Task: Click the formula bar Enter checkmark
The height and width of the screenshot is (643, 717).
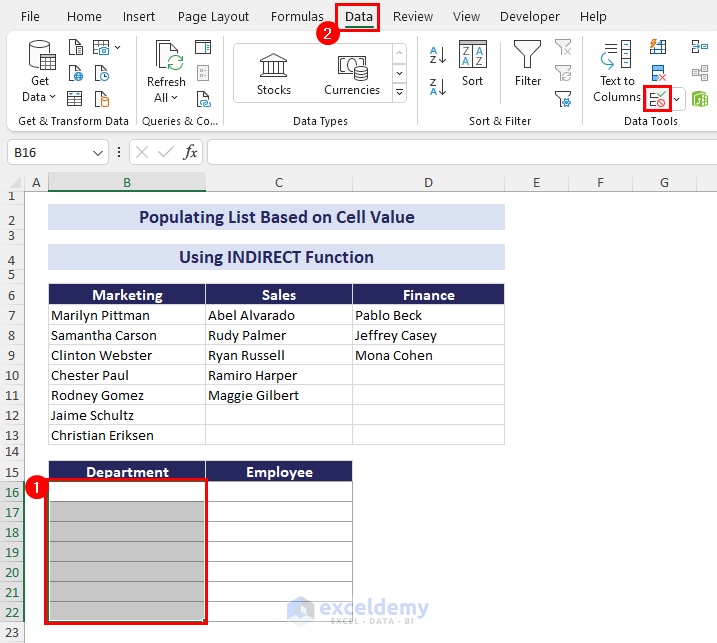Action: pyautogui.click(x=166, y=152)
